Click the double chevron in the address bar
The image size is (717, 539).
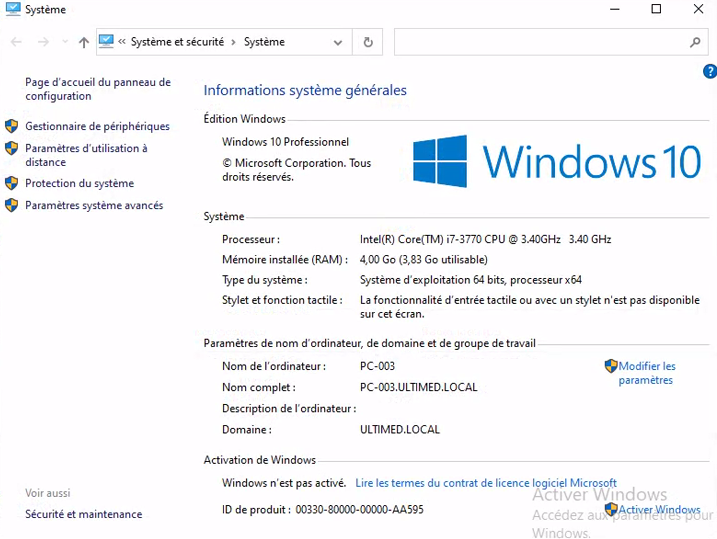click(122, 42)
